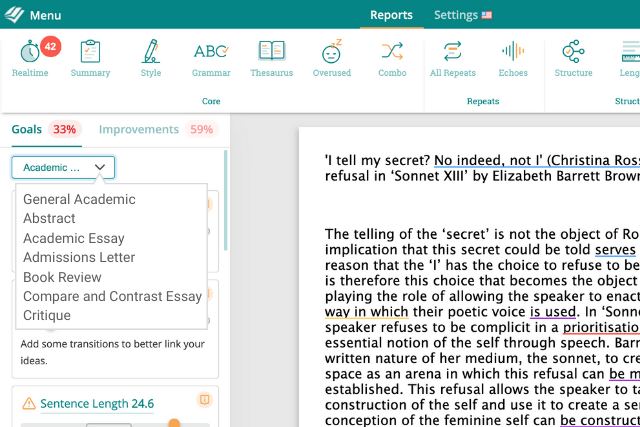Click the Sentence Length slider handle
Viewport: 640px width, 427px height.
coord(174,423)
